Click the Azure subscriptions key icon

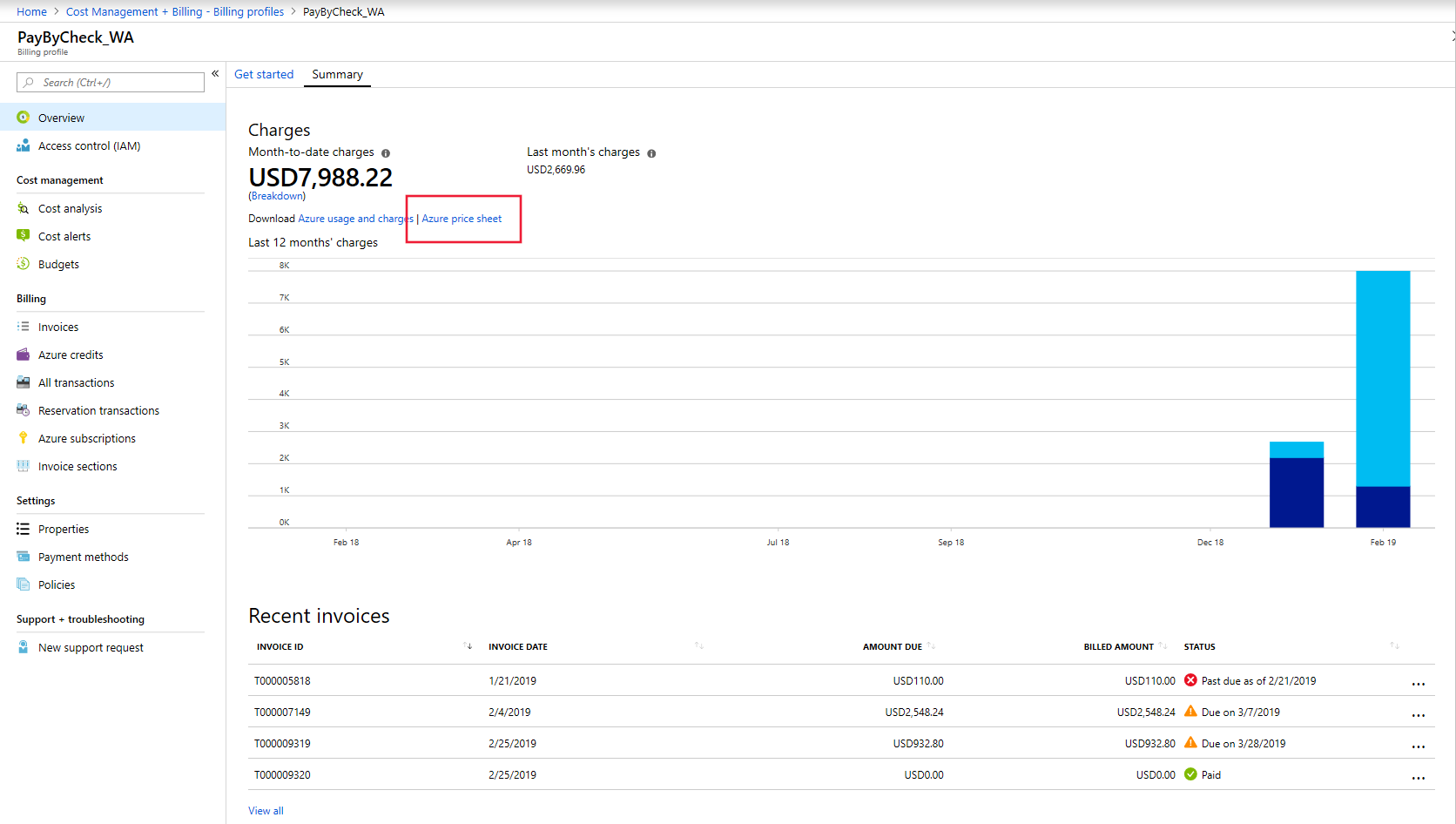click(x=24, y=438)
